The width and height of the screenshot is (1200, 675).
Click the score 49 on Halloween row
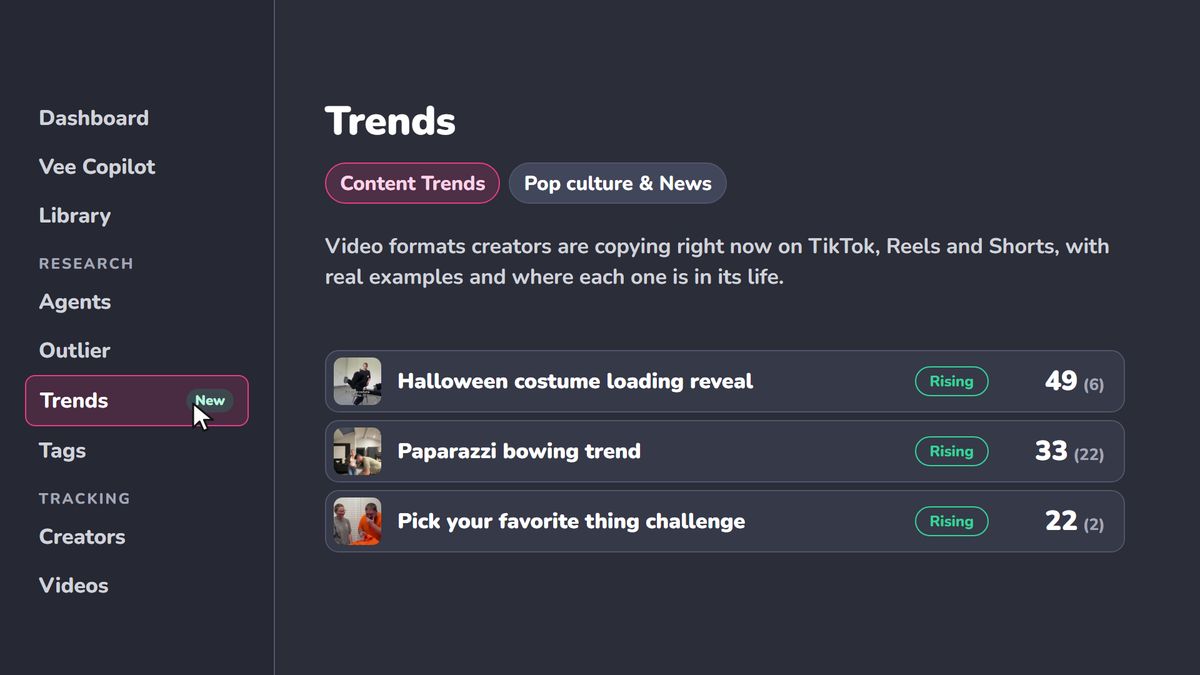click(x=1061, y=381)
